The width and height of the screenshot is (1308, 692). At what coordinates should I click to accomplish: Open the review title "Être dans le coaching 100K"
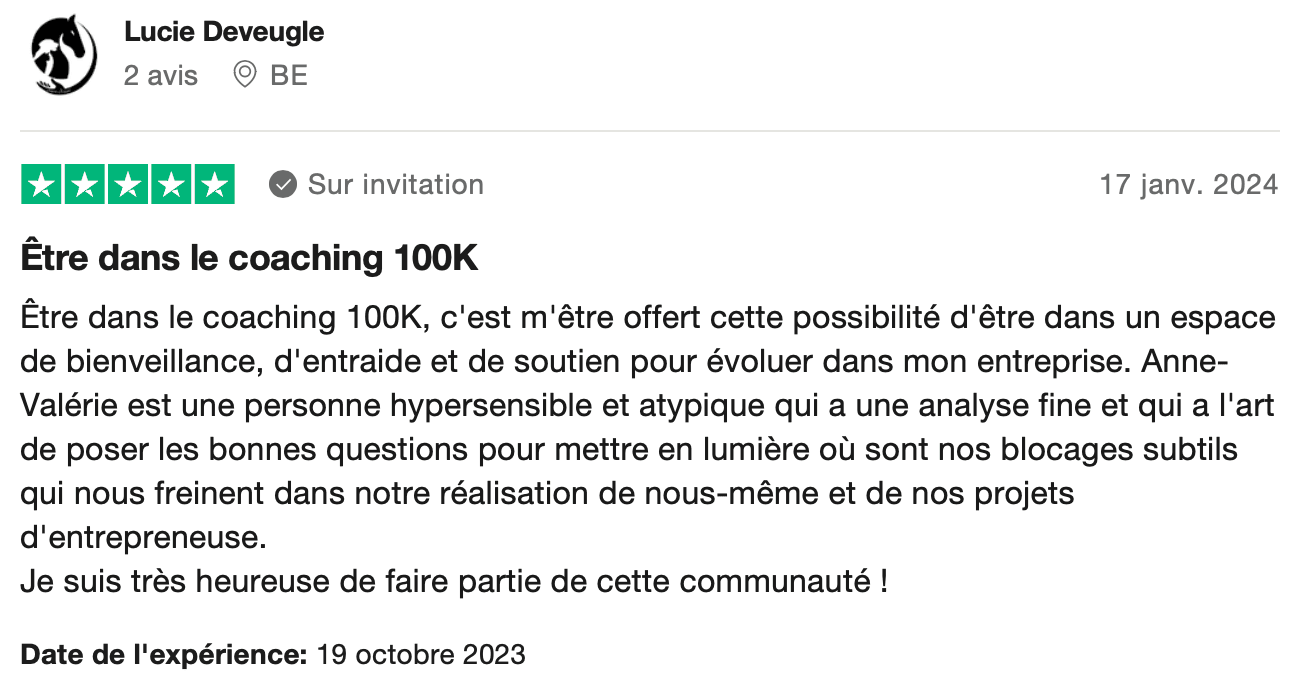[x=249, y=259]
